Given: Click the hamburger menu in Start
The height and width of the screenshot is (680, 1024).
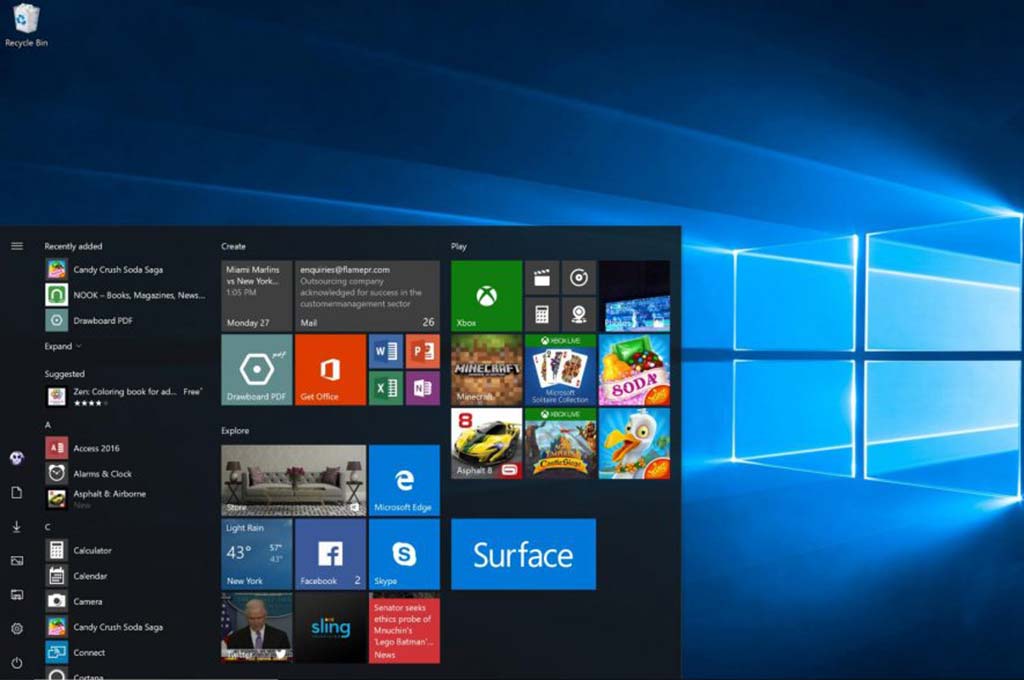Looking at the screenshot, I should click(17, 246).
